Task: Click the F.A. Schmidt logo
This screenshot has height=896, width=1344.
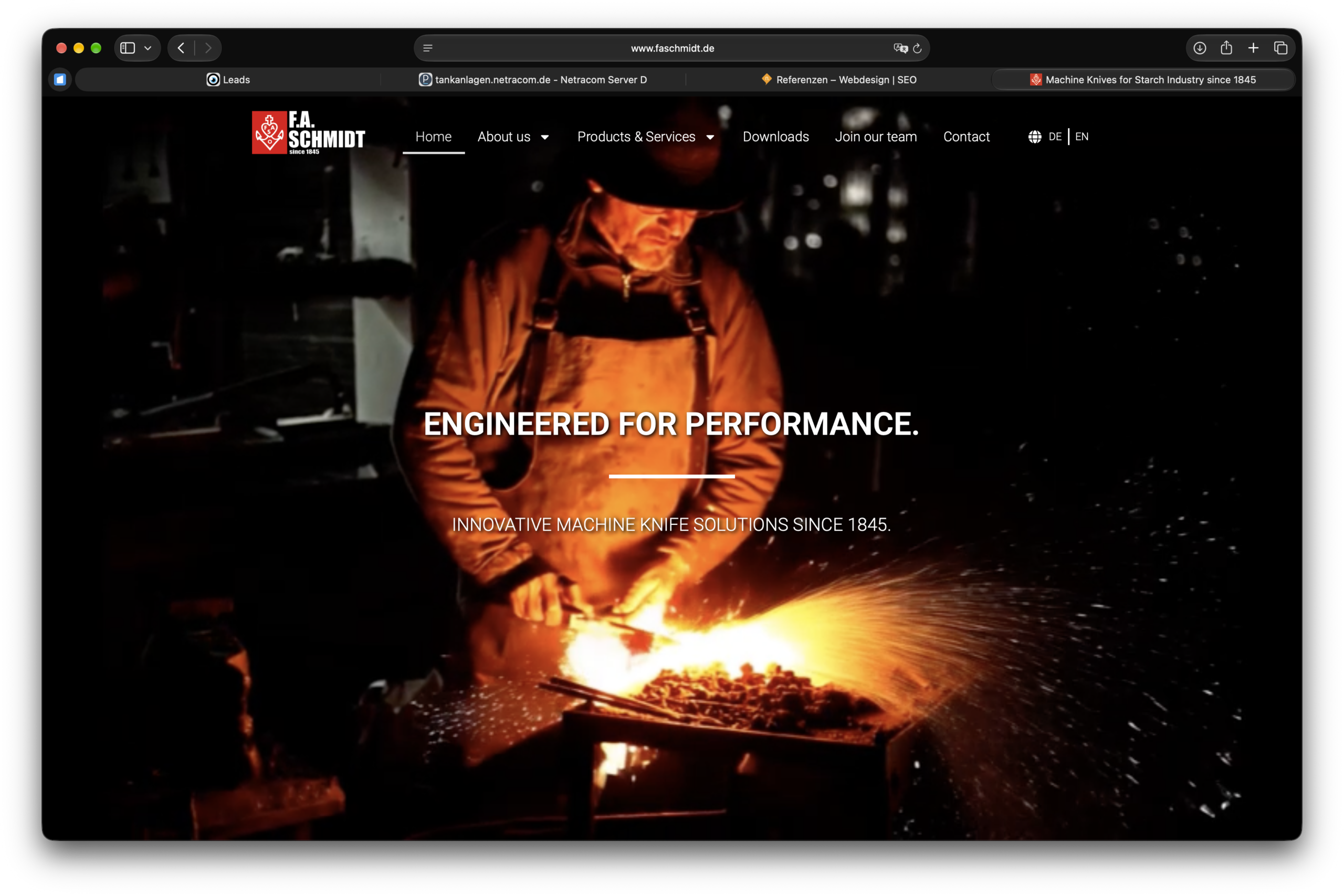Action: [x=309, y=133]
